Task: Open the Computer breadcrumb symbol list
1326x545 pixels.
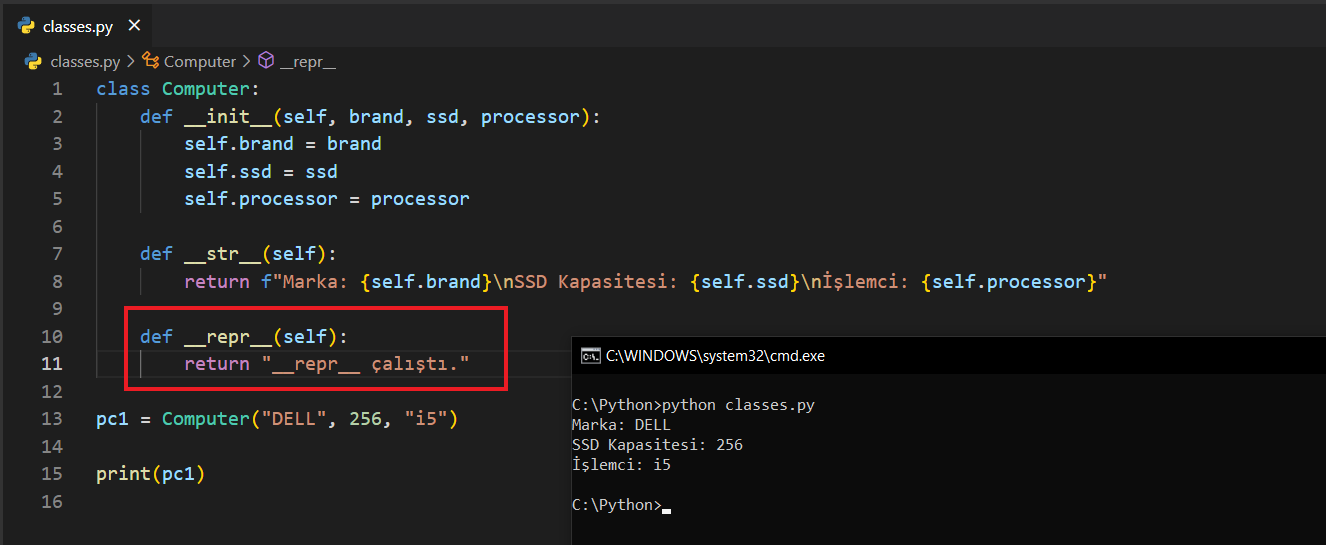Action: (200, 61)
